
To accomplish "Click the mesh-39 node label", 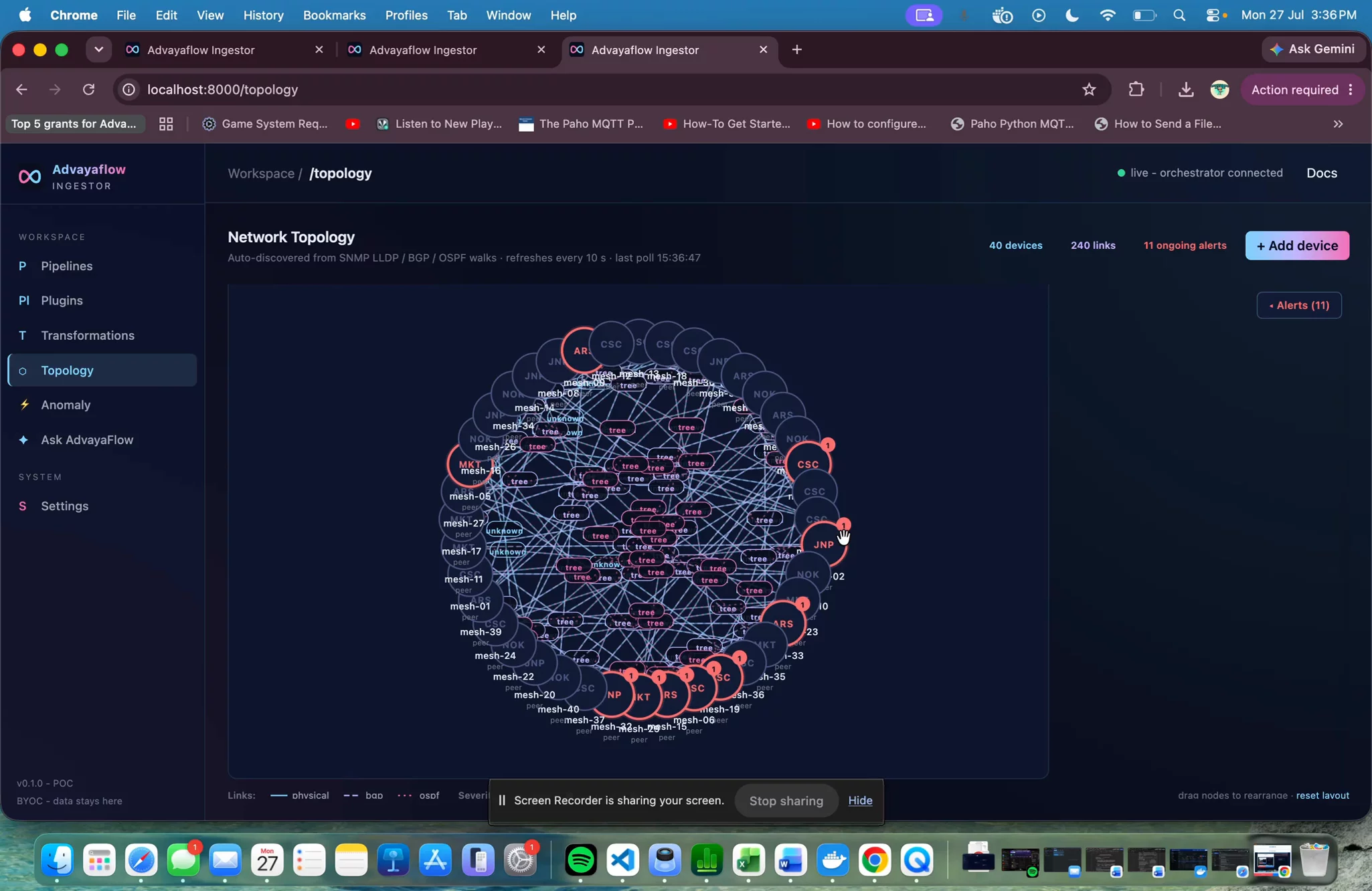I will click(x=481, y=632).
